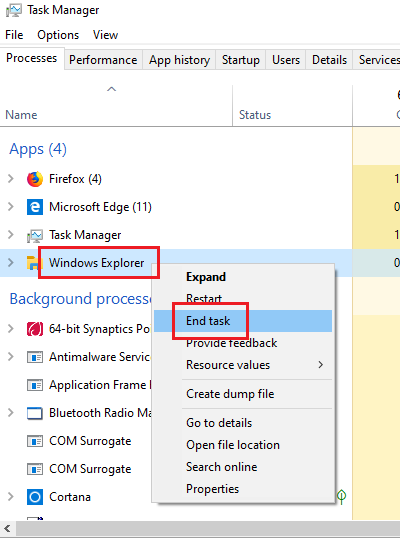Select the first COM Surrogate row text
This screenshot has height=552, width=400.
tap(90, 441)
